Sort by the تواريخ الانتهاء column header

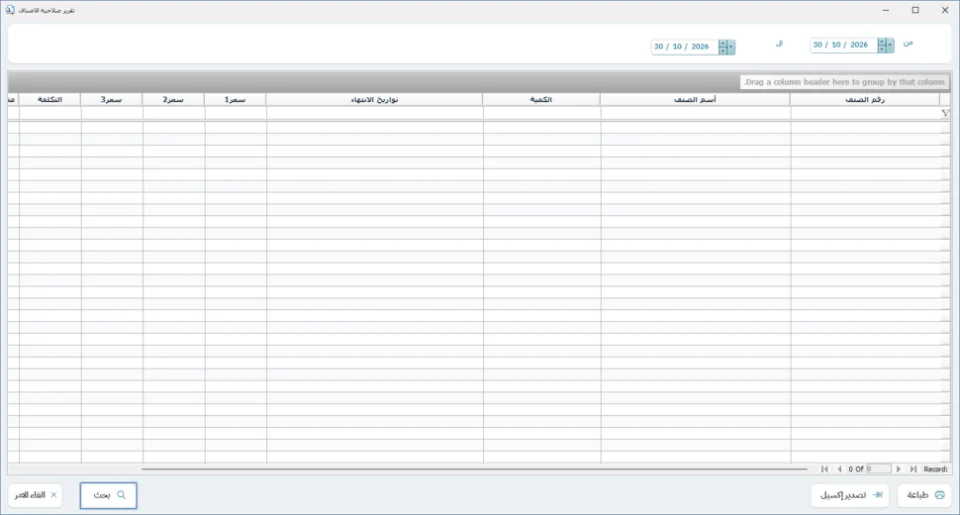(x=374, y=99)
